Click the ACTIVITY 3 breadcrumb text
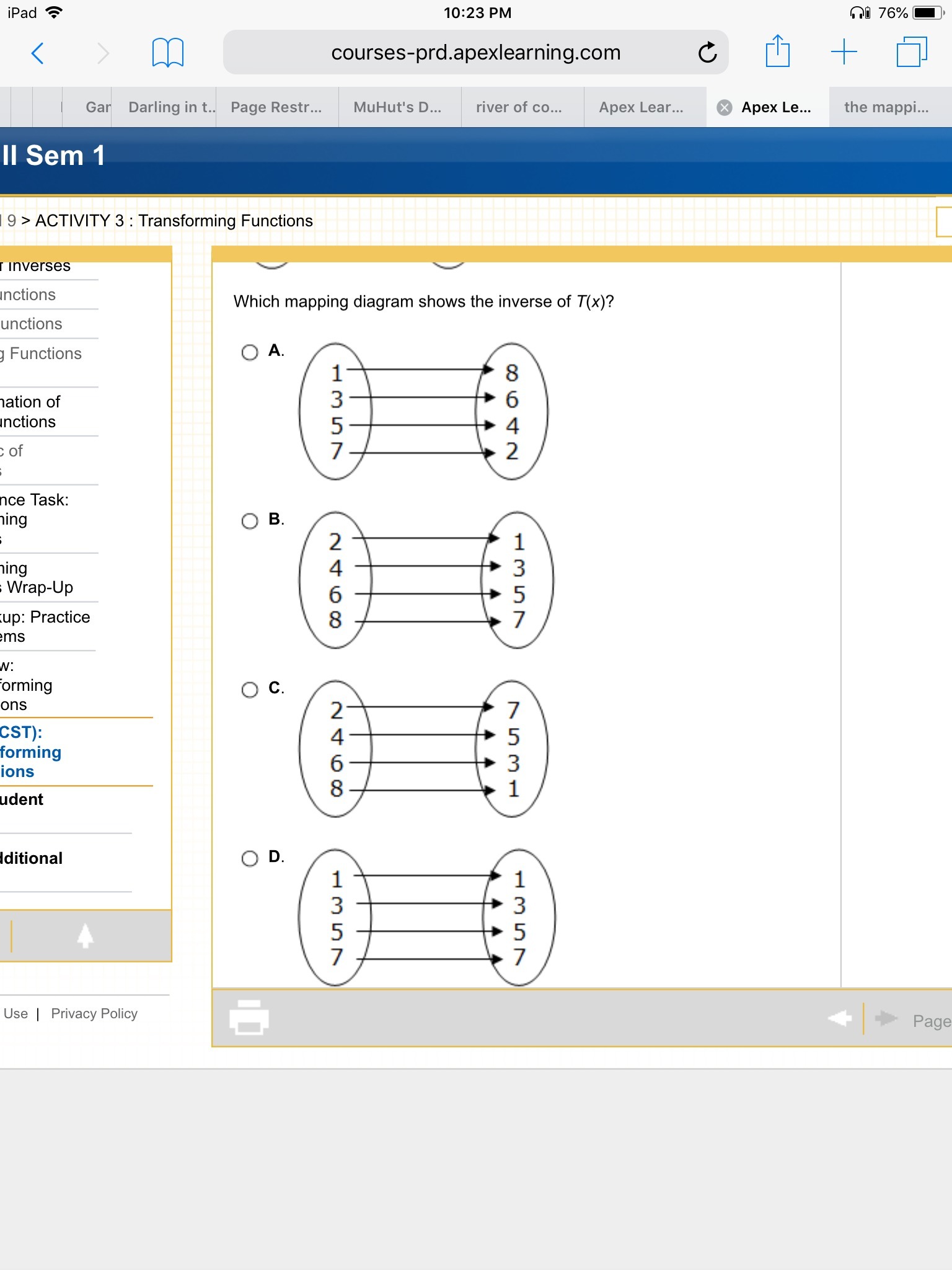 (174, 221)
